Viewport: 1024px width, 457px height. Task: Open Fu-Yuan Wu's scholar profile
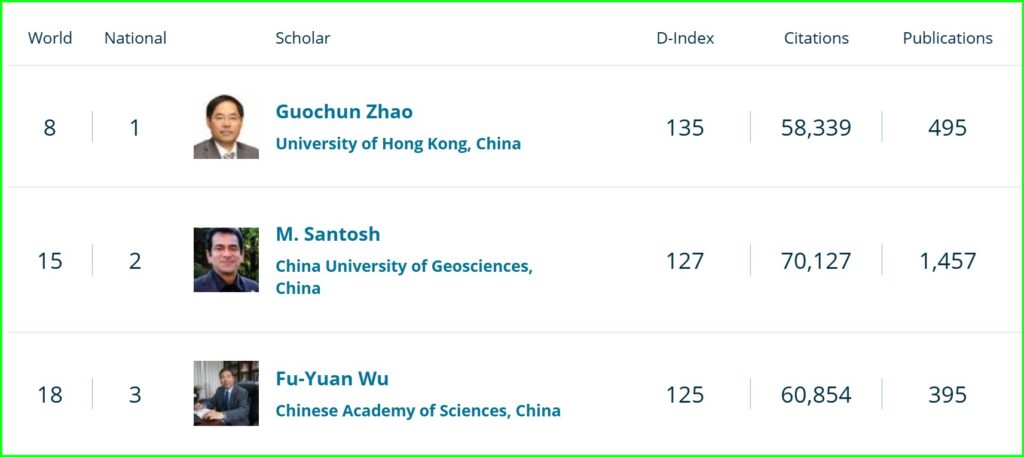point(332,379)
